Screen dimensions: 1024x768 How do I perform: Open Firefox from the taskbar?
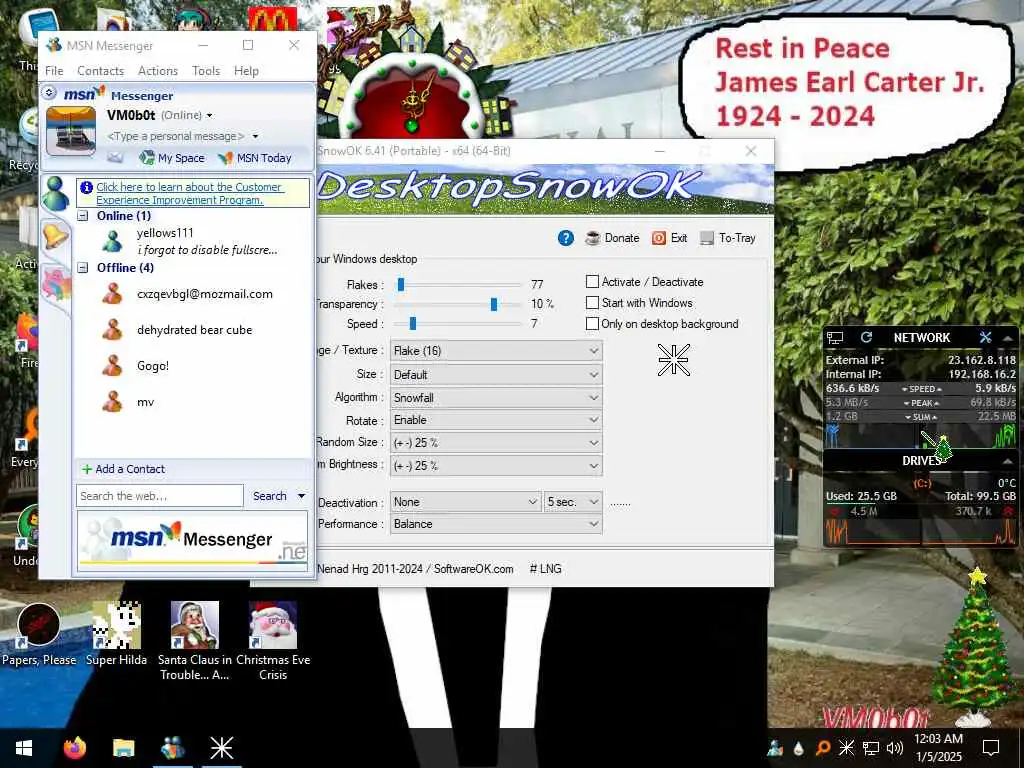(x=74, y=748)
